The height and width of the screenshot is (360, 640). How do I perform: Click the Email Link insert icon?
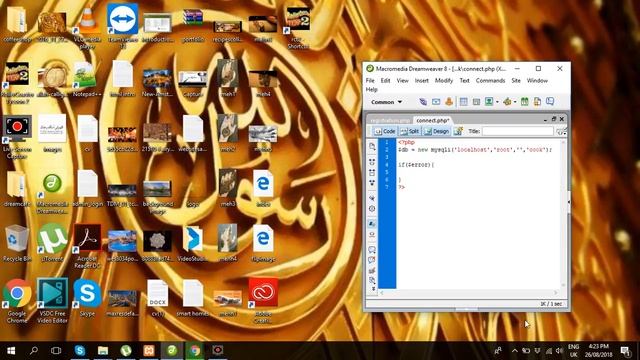pos(436,102)
